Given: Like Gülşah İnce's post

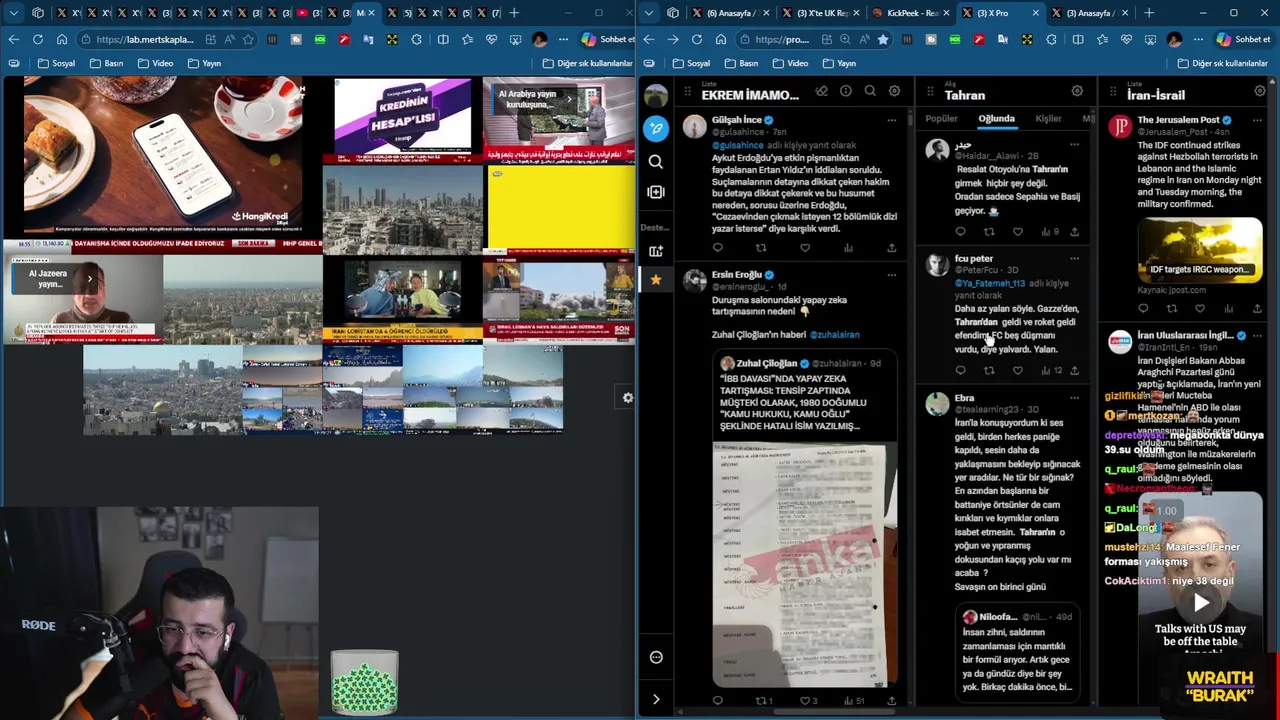Looking at the screenshot, I should tap(805, 248).
